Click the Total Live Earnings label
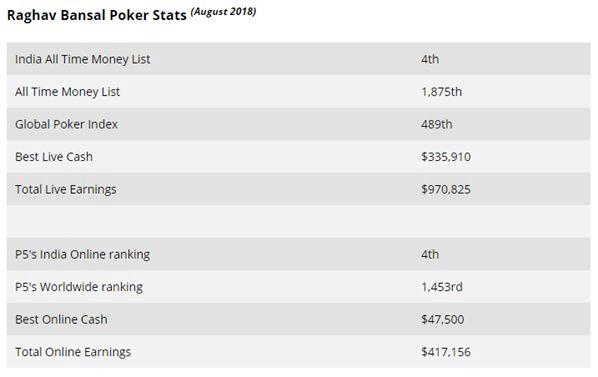Screen dimensions: 598x377 click(x=66, y=189)
